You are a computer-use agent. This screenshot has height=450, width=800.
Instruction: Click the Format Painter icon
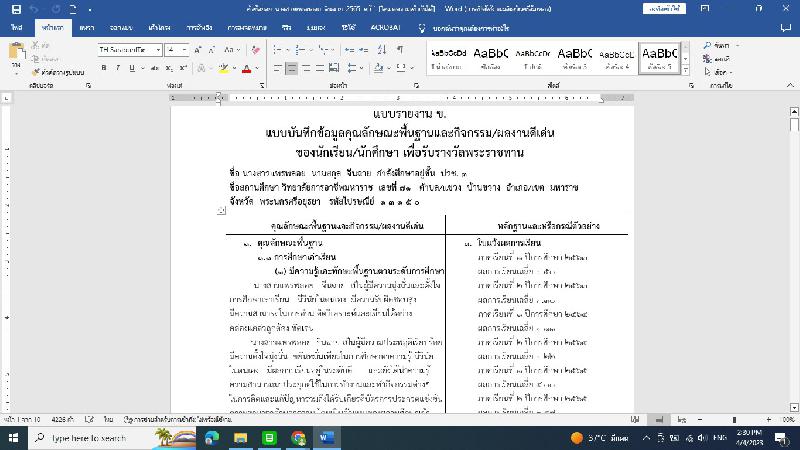(x=36, y=72)
